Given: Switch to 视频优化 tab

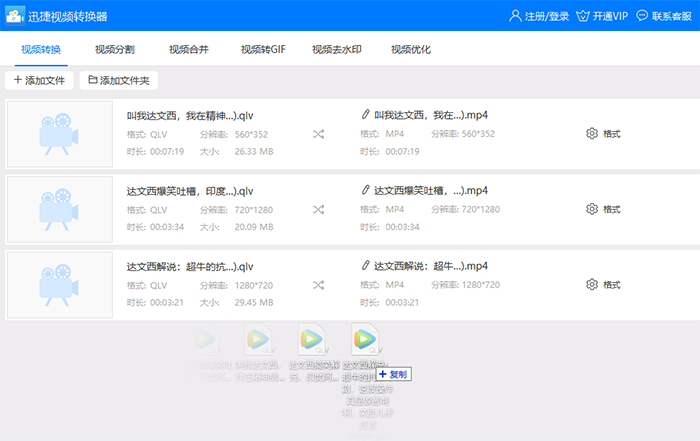Looking at the screenshot, I should click(x=411, y=50).
